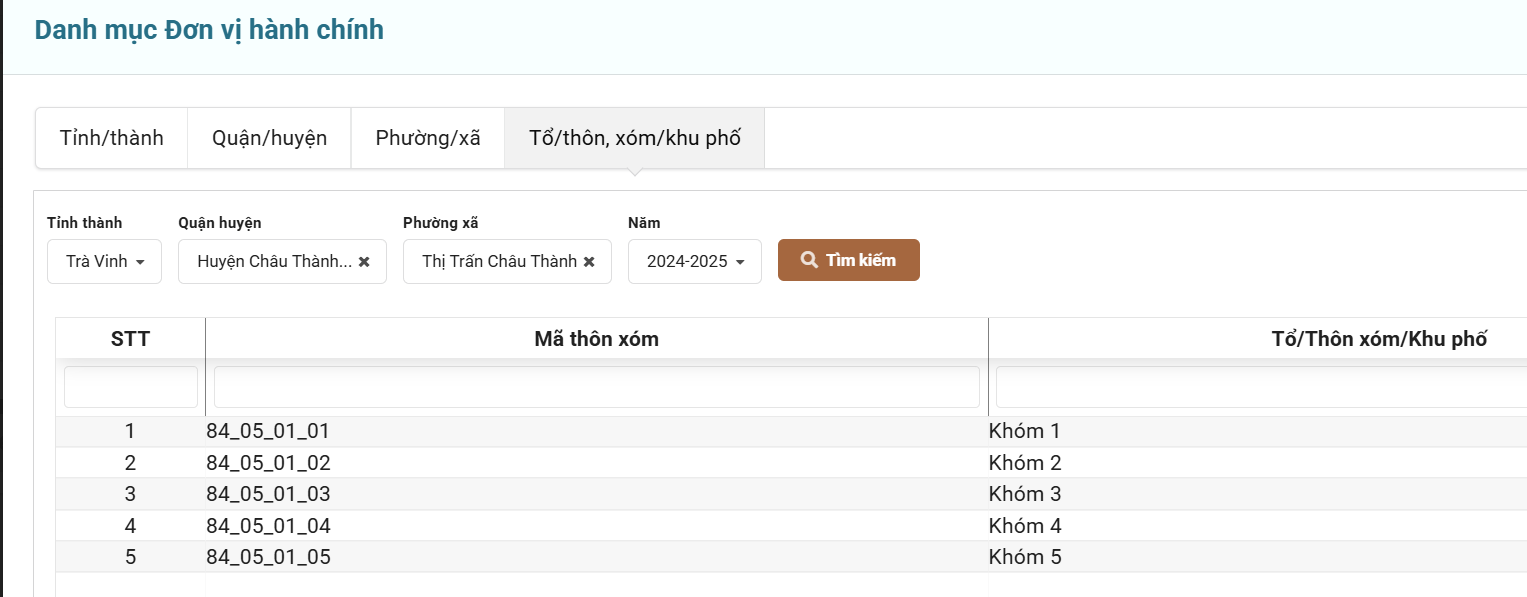Open the Quận huyện combo box
This screenshot has width=1527, height=597.
[274, 262]
